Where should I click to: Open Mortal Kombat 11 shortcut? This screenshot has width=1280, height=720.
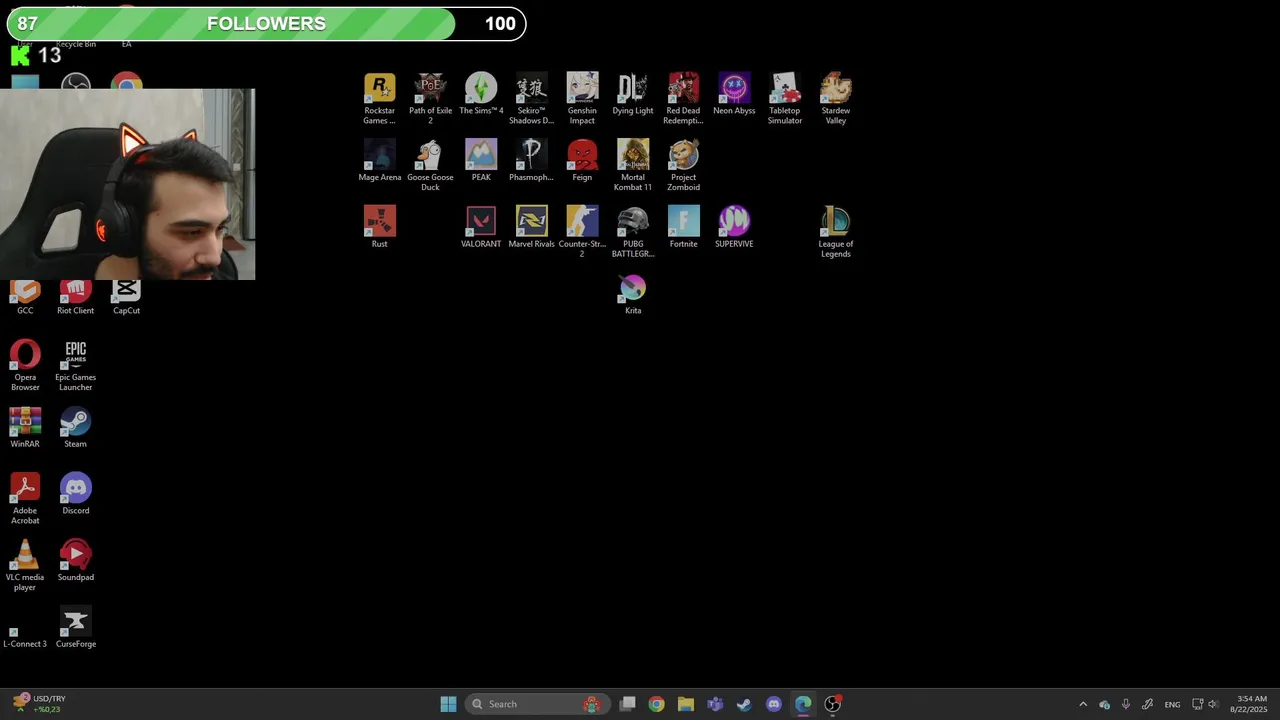[x=633, y=165]
